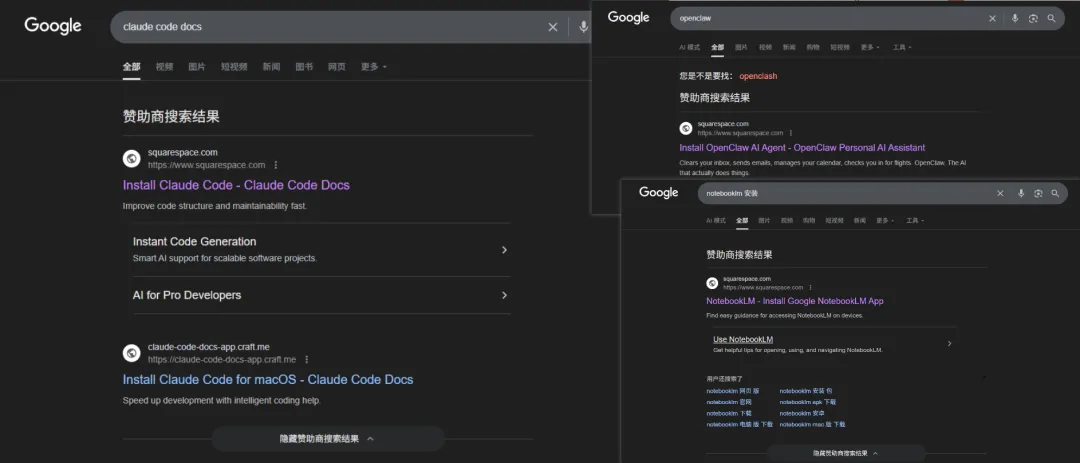Viewport: 1080px width, 463px height.
Task: Open the 更多 dropdown under "claude code docs" search
Action: (373, 67)
